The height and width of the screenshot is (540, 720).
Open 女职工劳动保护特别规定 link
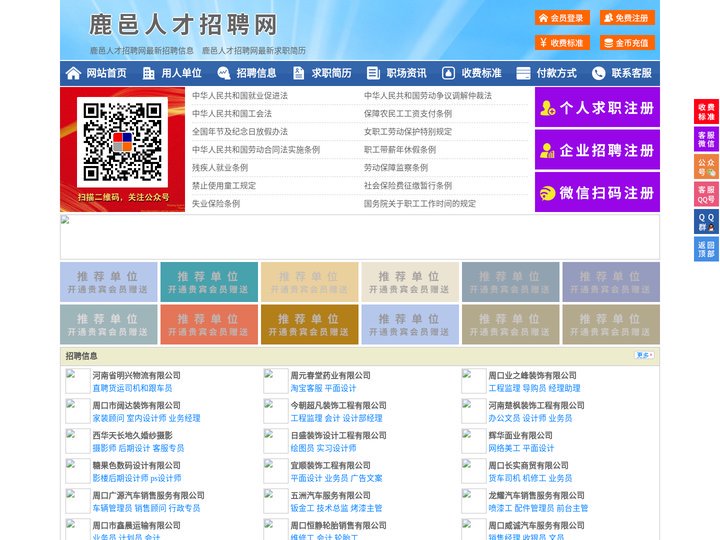tap(408, 132)
